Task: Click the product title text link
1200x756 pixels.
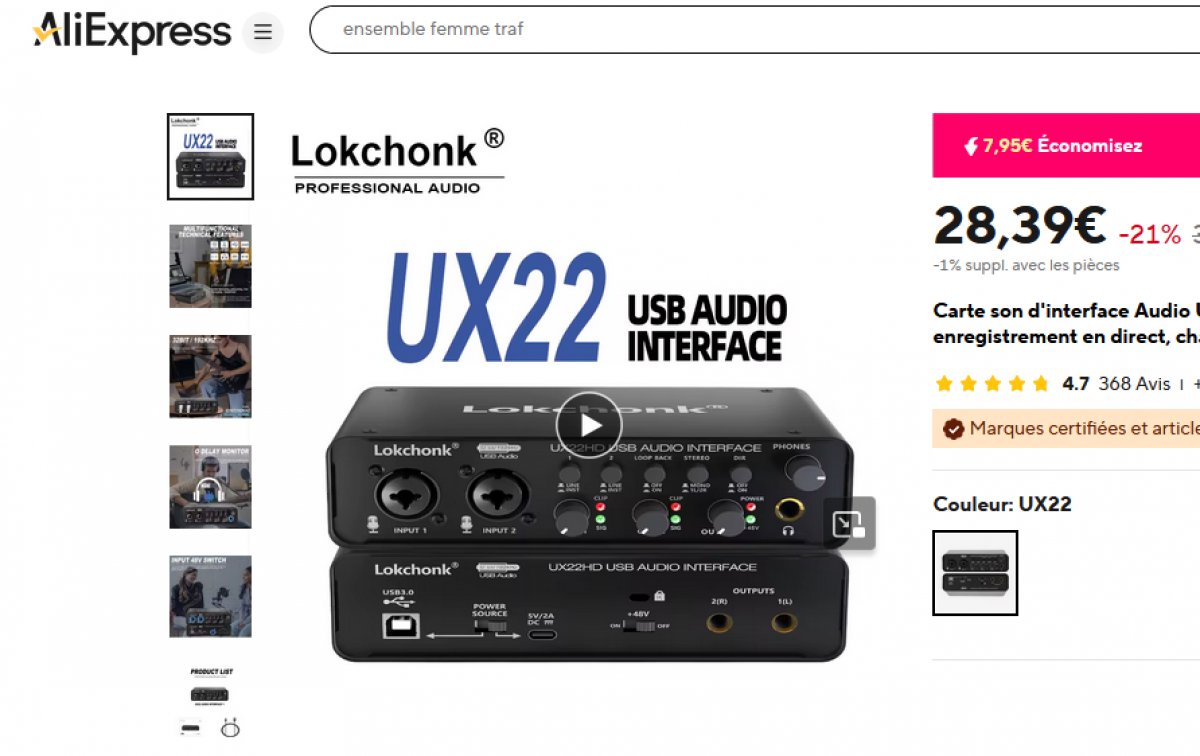Action: click(1066, 324)
